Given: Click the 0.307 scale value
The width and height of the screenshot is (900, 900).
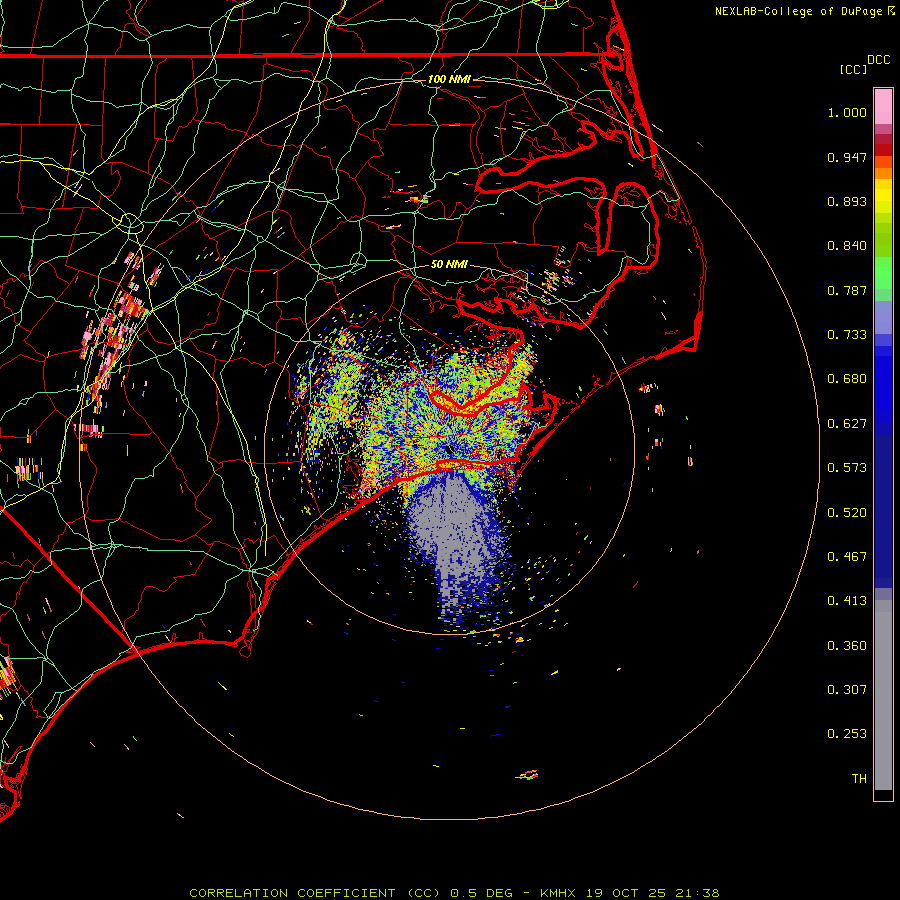Looking at the screenshot, I should point(847,689).
